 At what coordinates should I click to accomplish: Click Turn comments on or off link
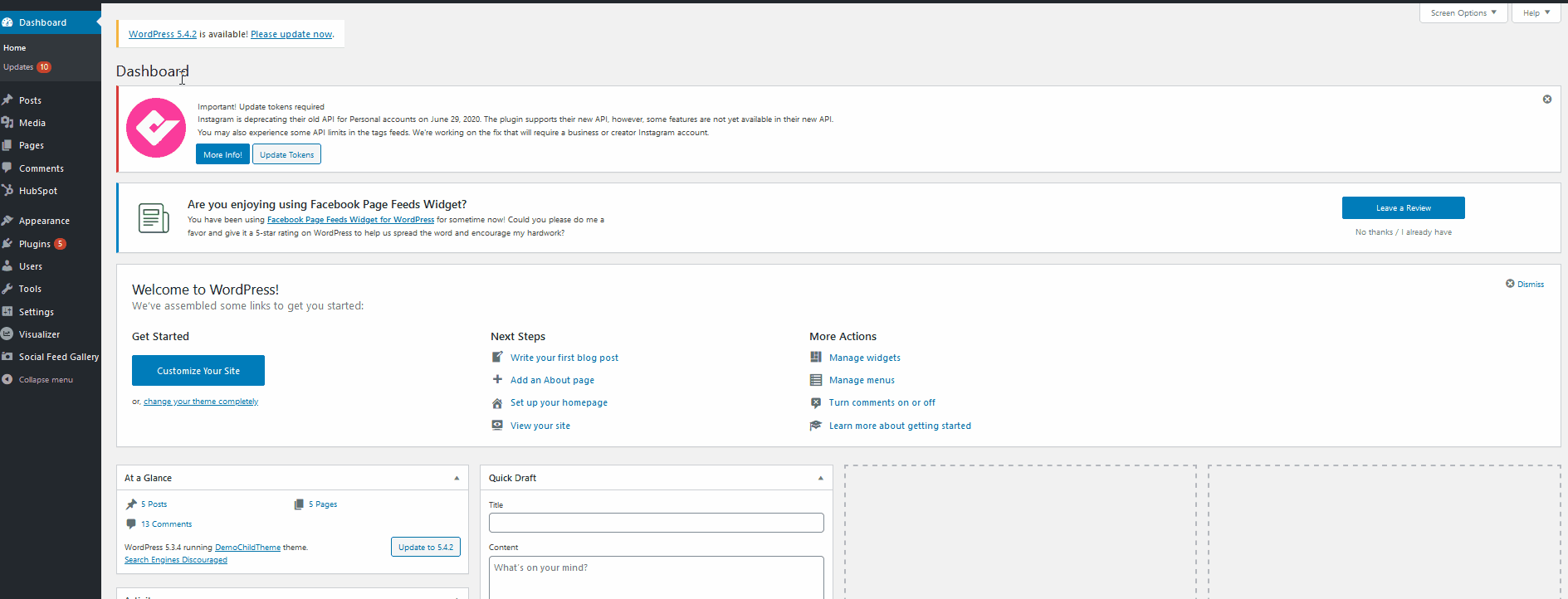click(x=882, y=402)
